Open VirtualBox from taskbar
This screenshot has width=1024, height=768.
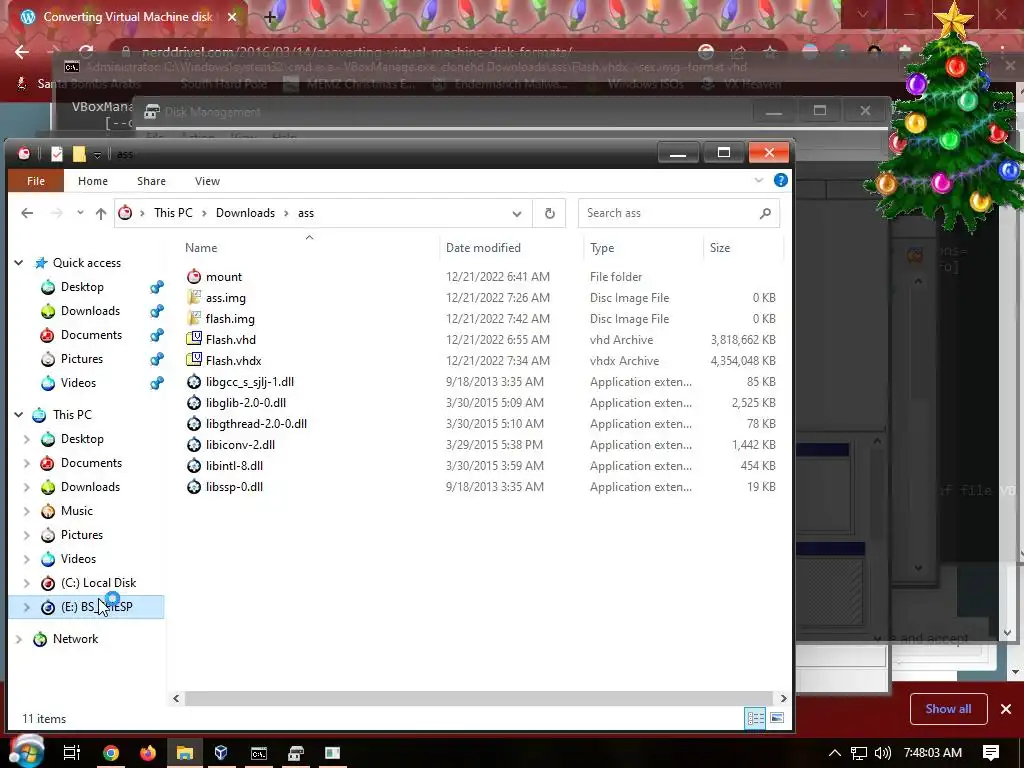point(221,753)
